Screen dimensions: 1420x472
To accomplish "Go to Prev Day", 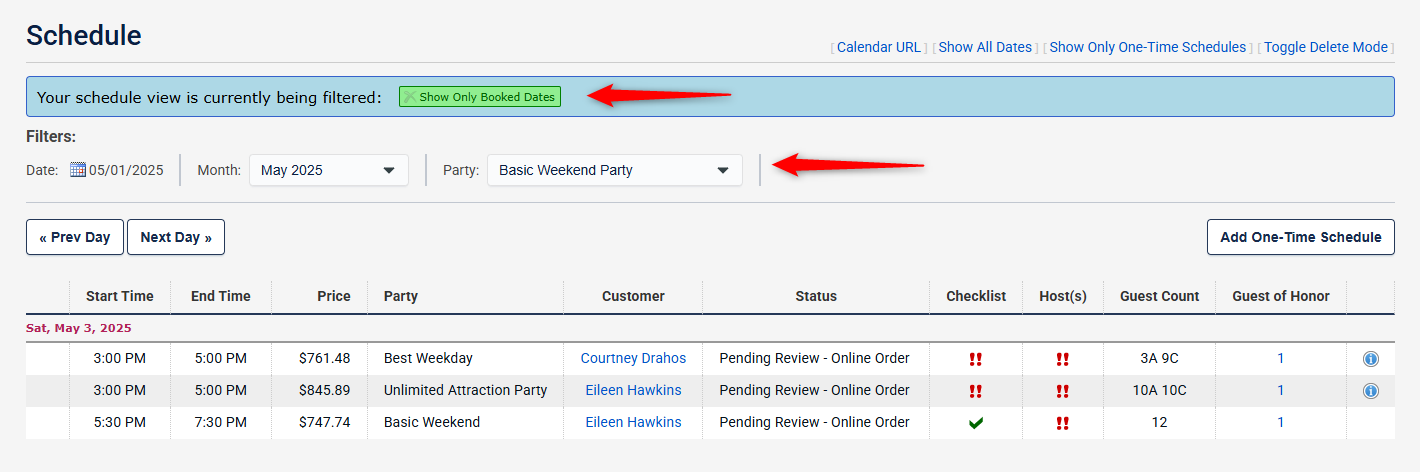I will 75,237.
